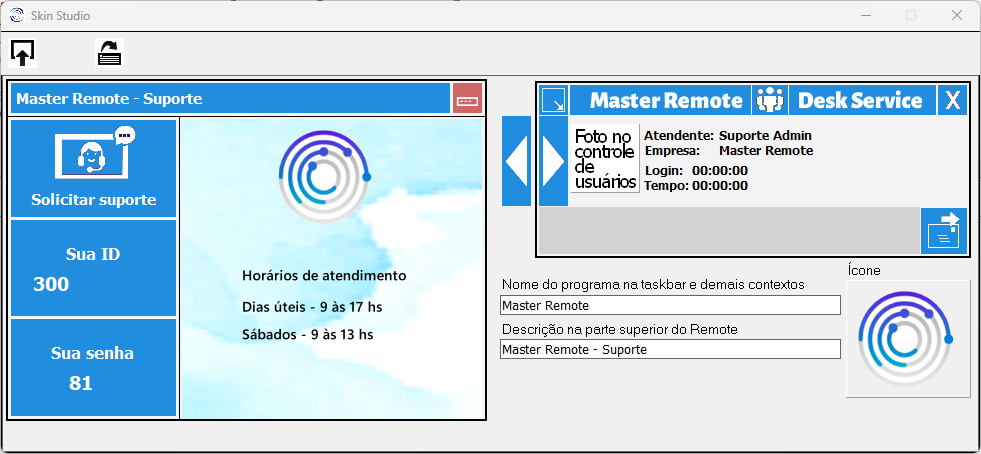Click the keyboard arrow icon in the toolbar
981x454 pixels.
(x=109, y=53)
